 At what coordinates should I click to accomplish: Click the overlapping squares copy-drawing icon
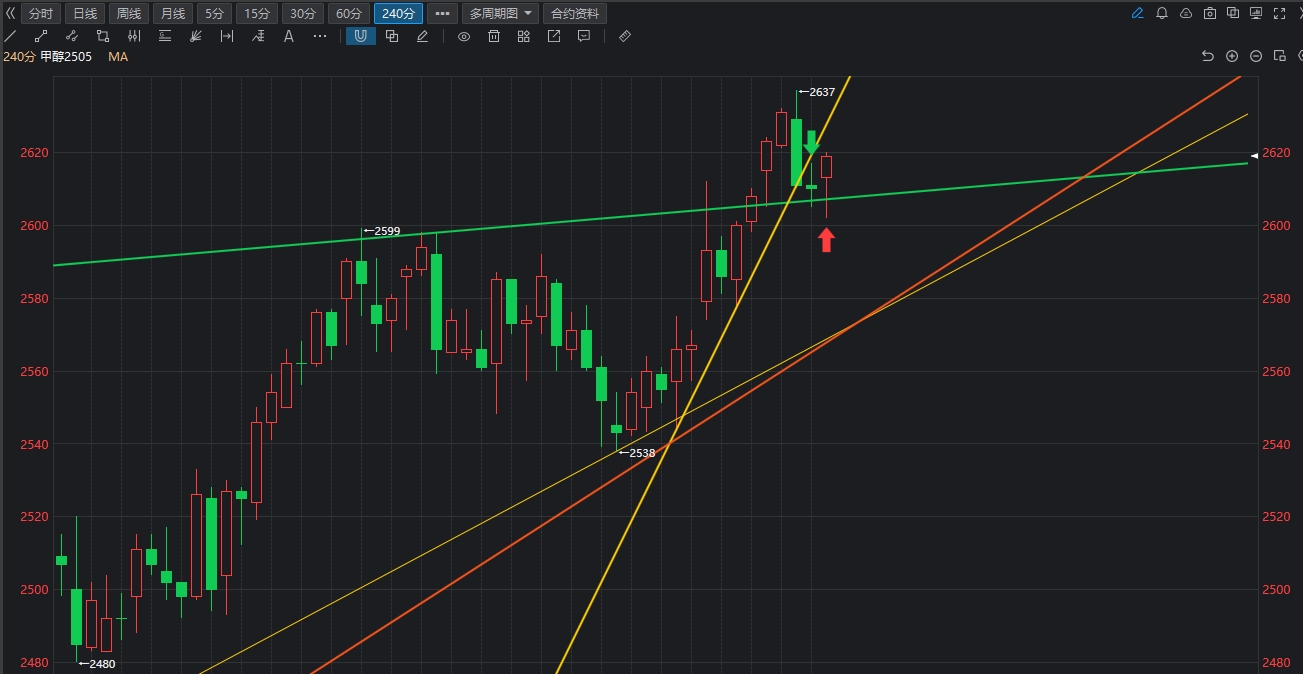click(392, 36)
